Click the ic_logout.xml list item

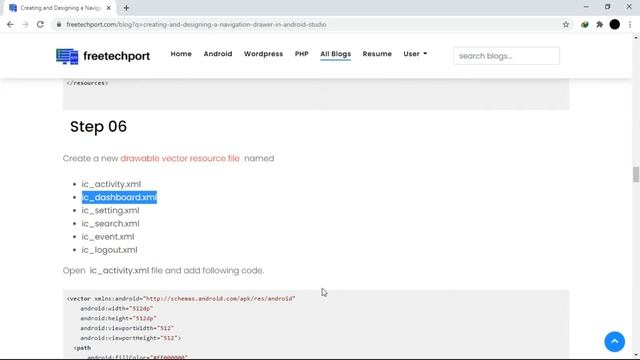(109, 250)
